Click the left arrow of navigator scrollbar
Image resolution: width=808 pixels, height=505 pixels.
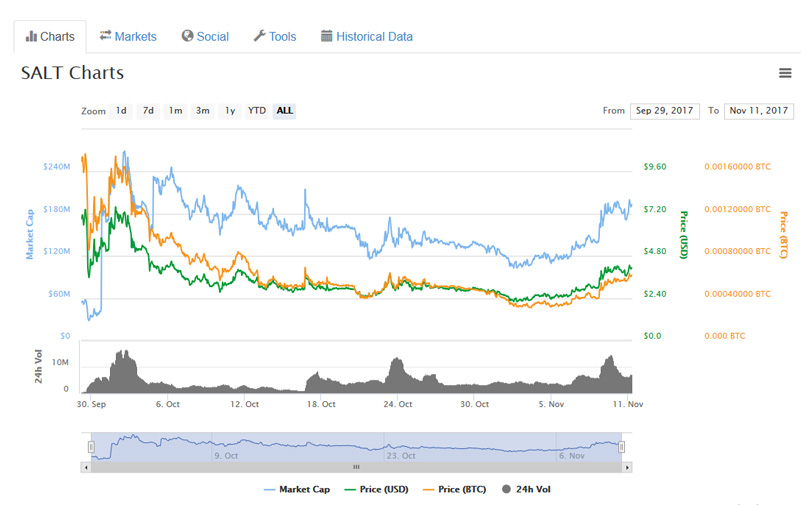tap(86, 467)
